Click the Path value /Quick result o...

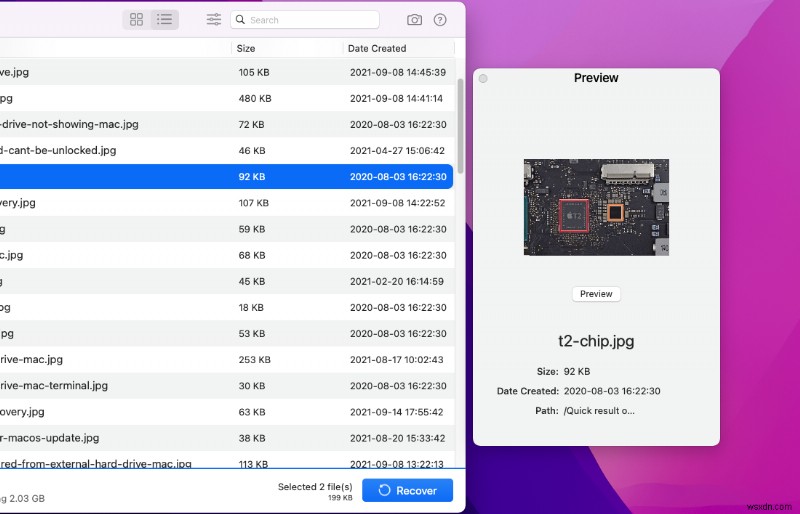[x=599, y=410]
